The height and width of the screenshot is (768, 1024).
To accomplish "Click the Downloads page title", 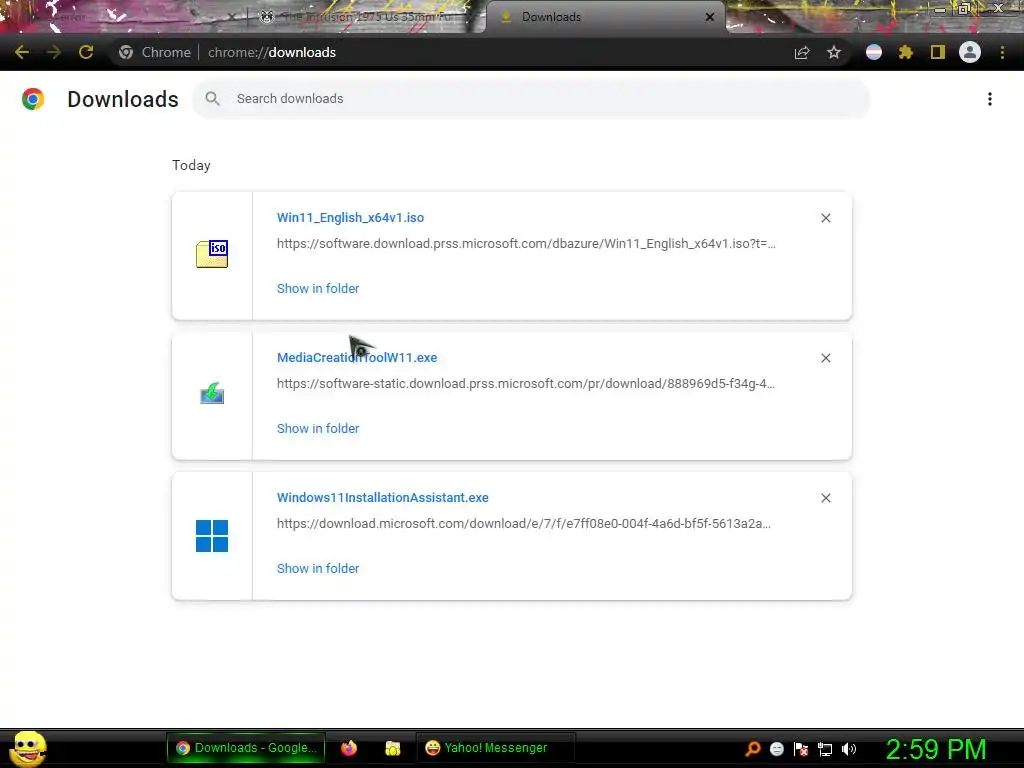I will [x=123, y=99].
